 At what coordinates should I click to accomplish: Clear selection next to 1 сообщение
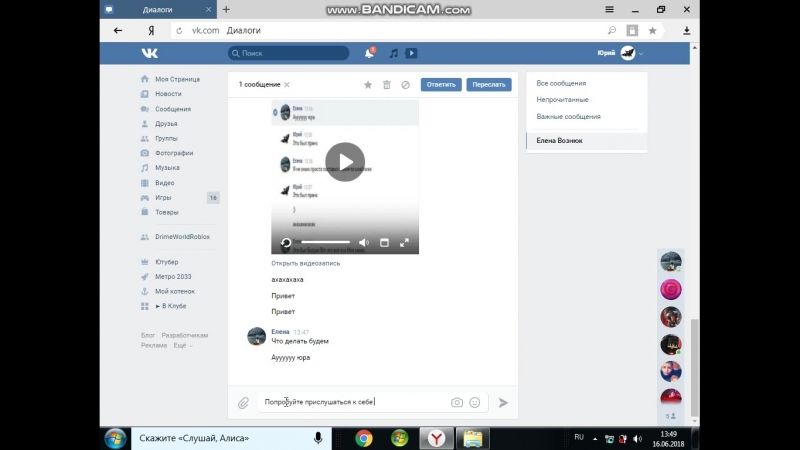tap(287, 85)
